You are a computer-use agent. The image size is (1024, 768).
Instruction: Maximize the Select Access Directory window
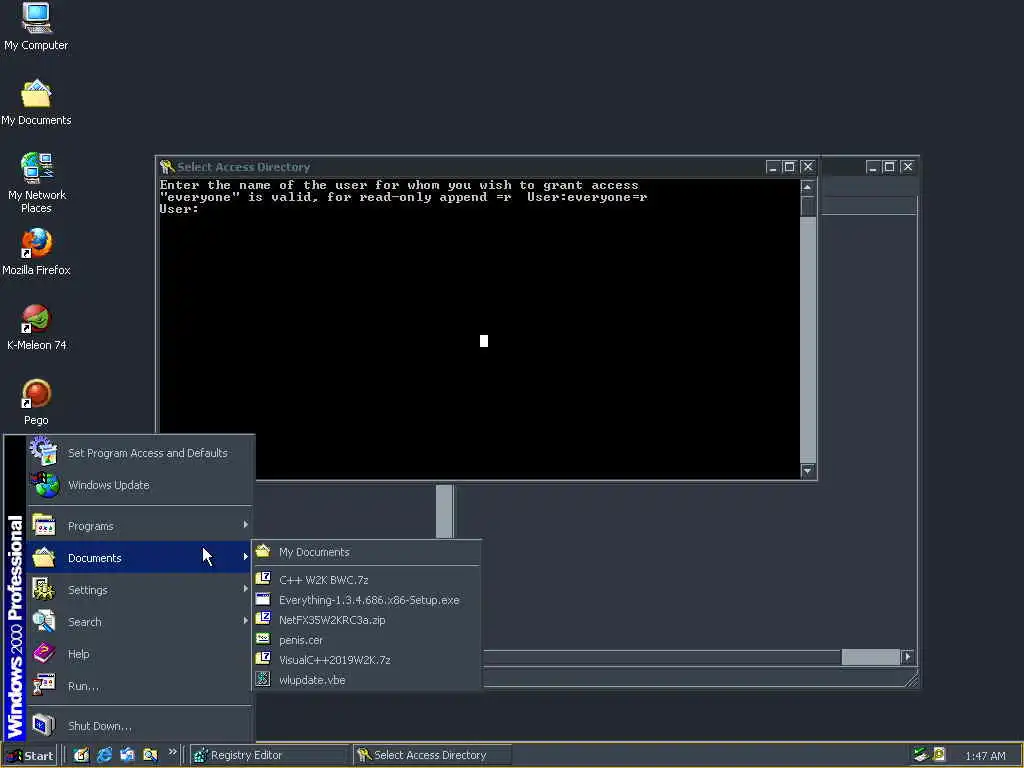[x=789, y=167]
